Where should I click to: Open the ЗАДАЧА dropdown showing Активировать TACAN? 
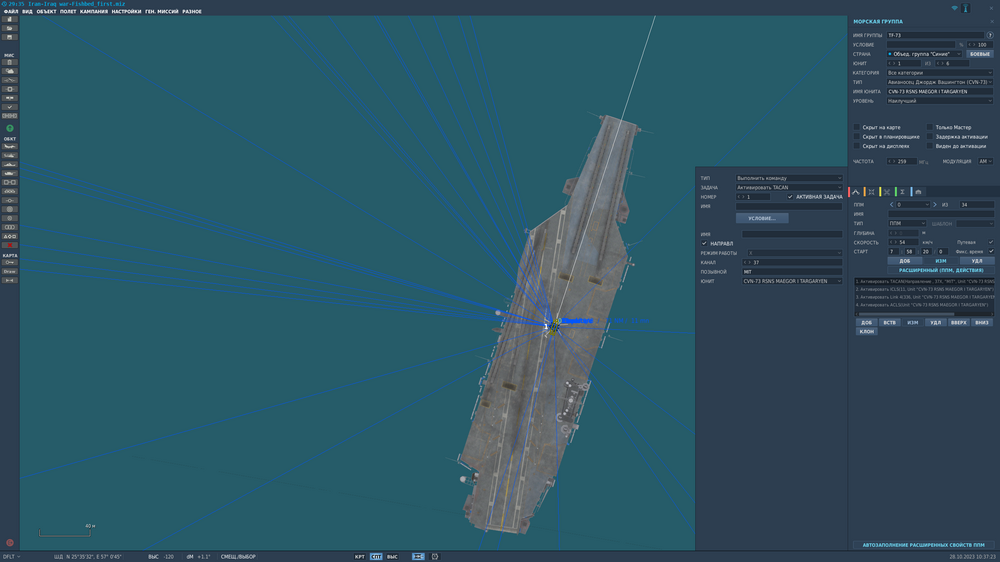point(789,188)
